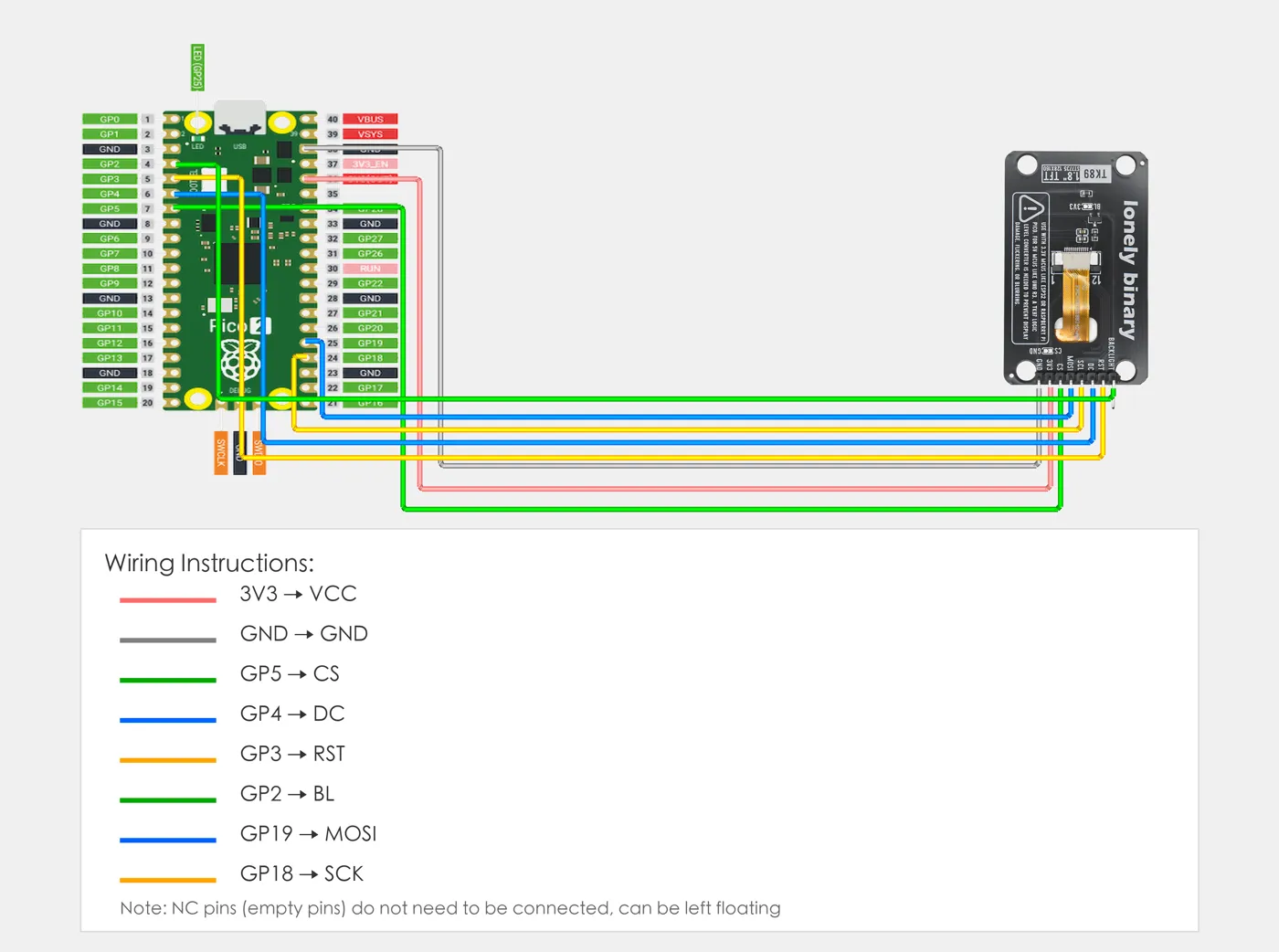Viewport: 1279px width, 952px height.
Task: Click the 'GP4 → DC' text
Action: (292, 714)
